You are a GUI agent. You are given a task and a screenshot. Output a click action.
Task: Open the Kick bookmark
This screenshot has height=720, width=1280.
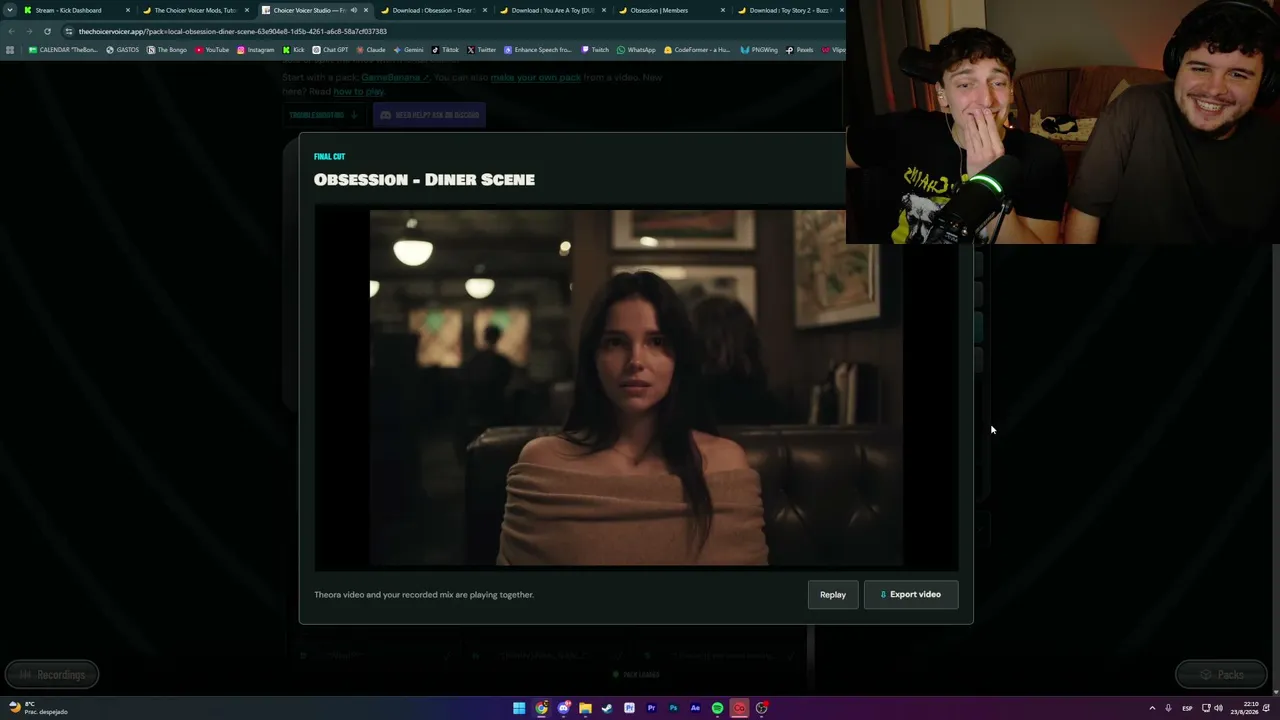coord(294,50)
